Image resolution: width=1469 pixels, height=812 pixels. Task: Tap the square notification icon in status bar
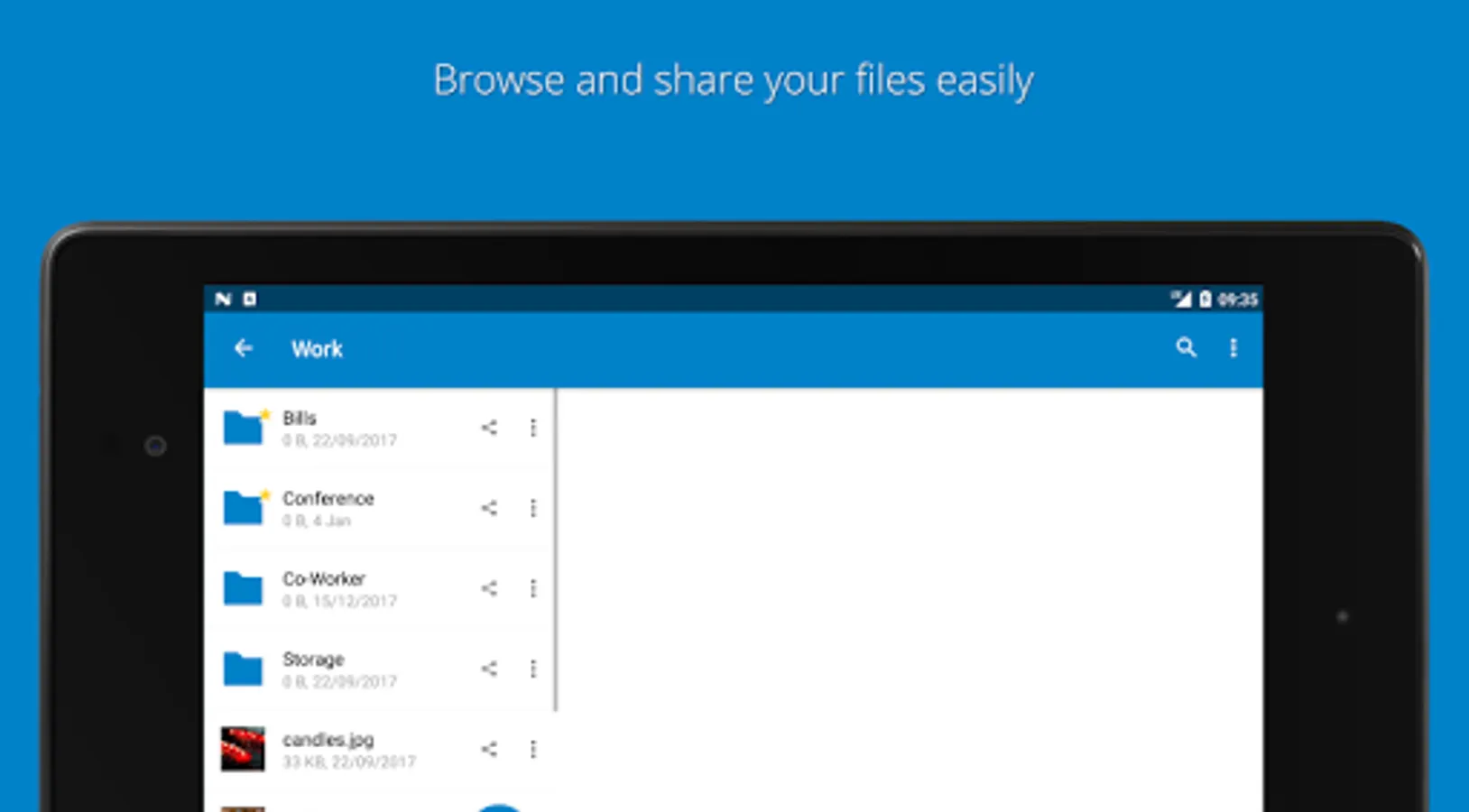pyautogui.click(x=250, y=299)
